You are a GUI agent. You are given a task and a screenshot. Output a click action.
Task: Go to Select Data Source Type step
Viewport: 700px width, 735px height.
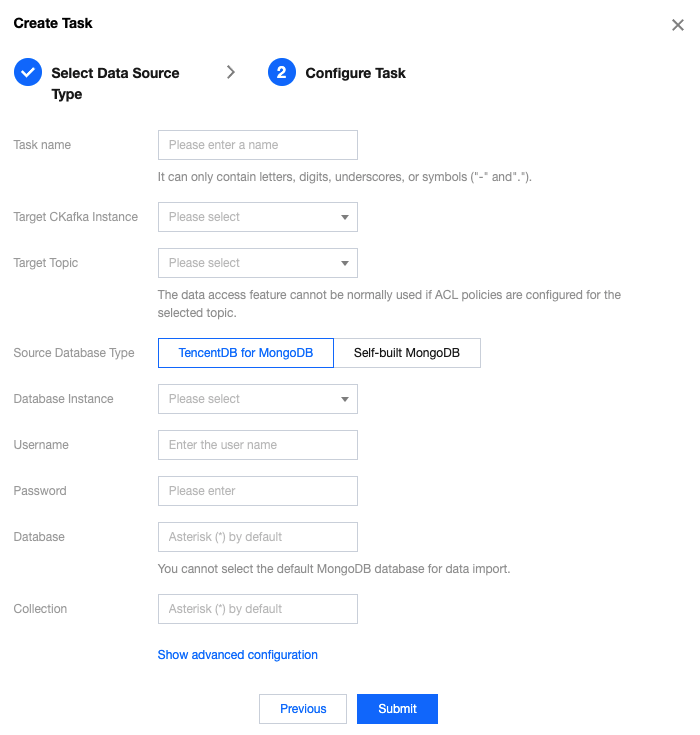tap(115, 83)
